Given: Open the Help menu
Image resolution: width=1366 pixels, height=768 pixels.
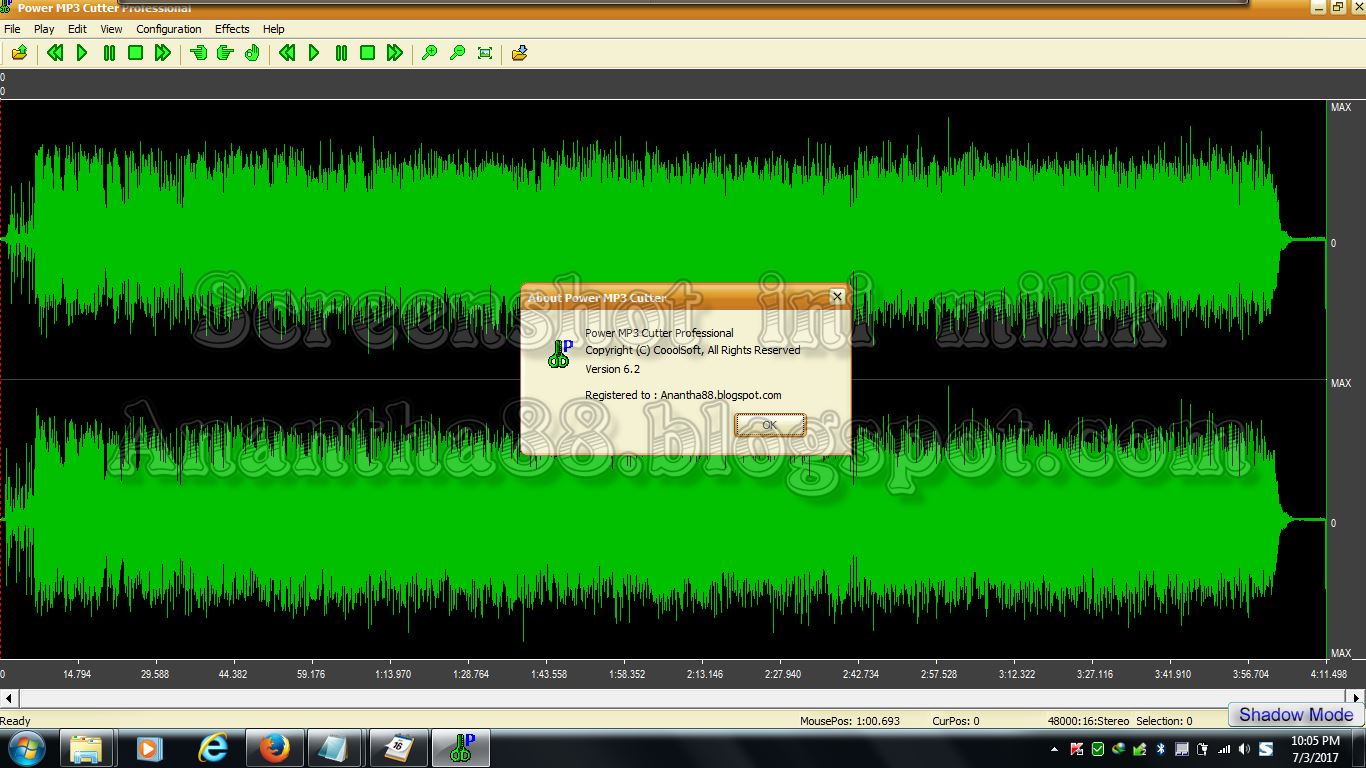Looking at the screenshot, I should click(273, 29).
